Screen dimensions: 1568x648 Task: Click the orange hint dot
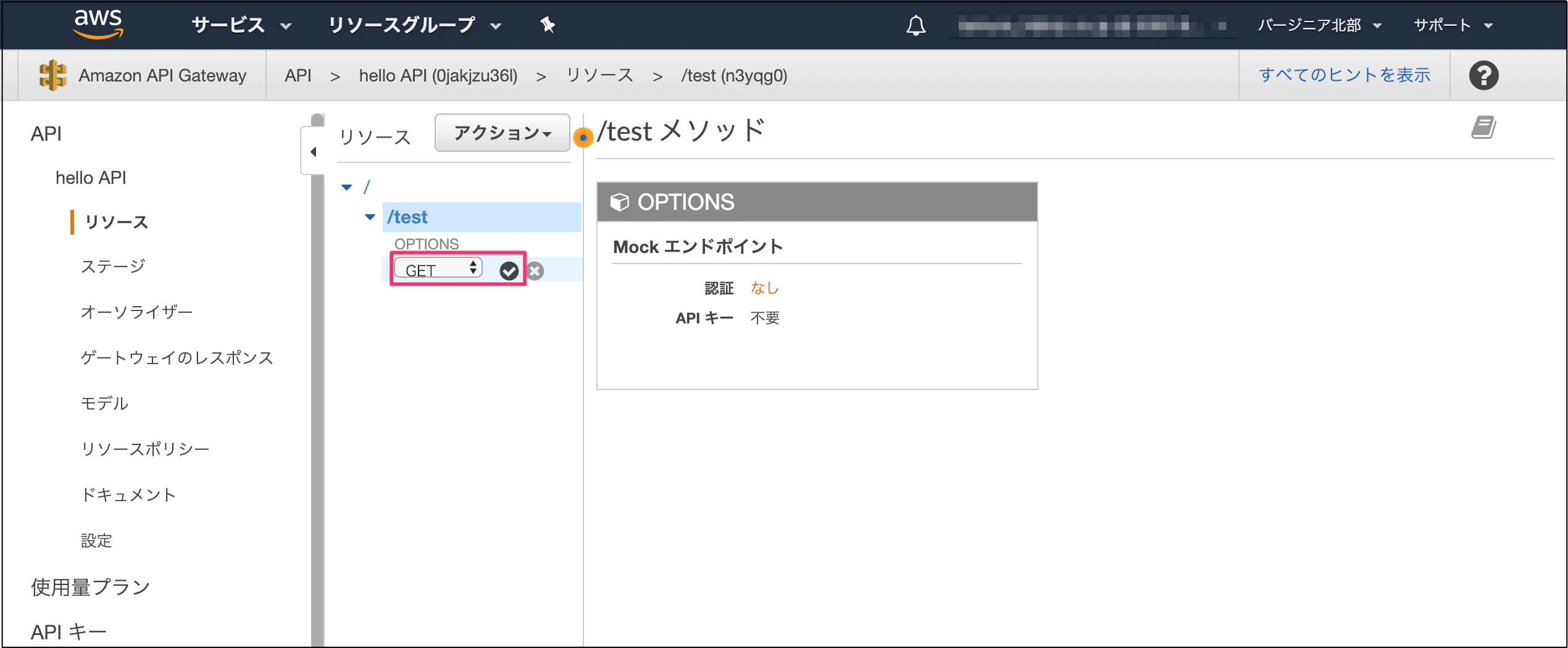[583, 137]
